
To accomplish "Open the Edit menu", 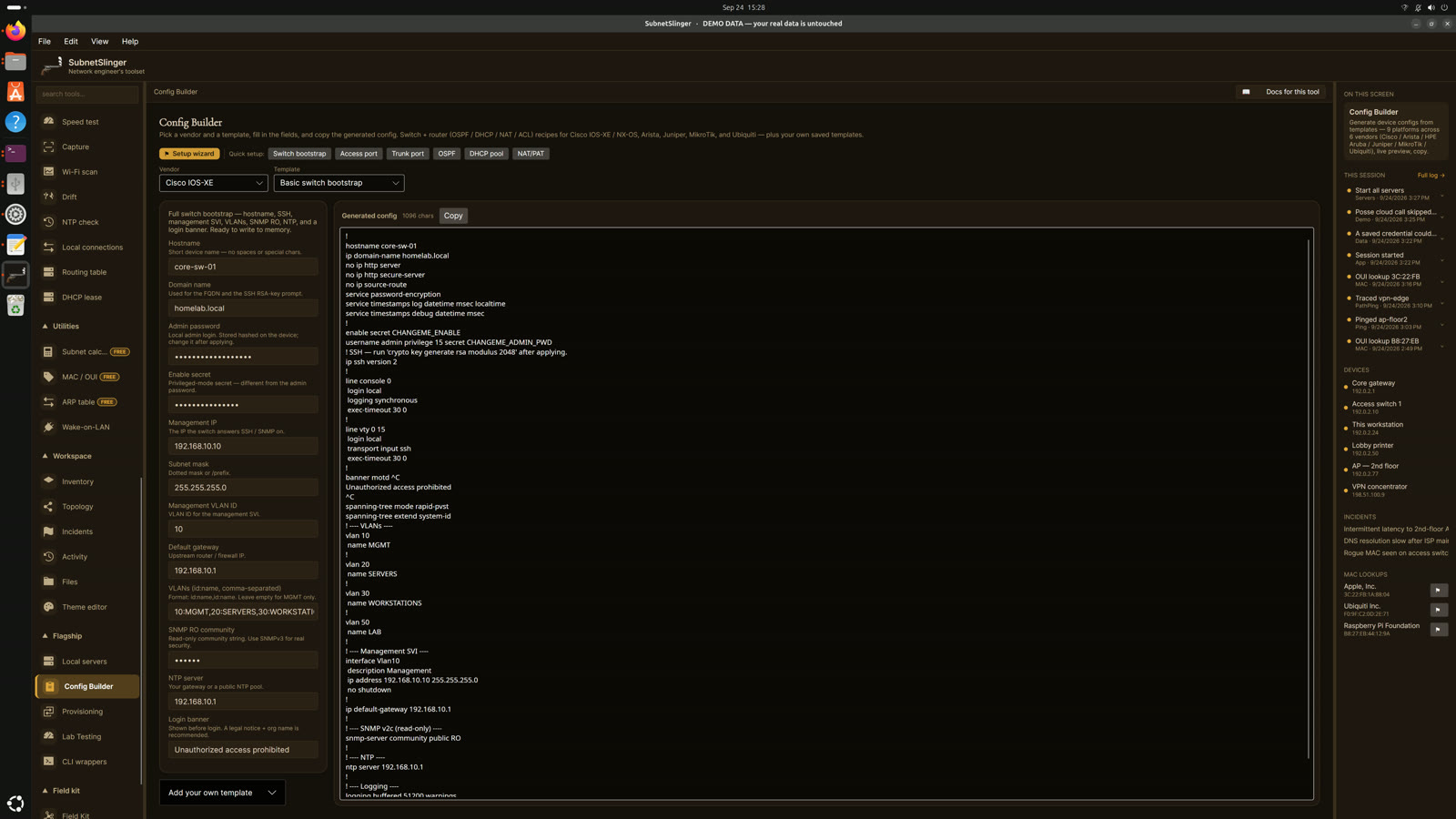I will point(71,42).
